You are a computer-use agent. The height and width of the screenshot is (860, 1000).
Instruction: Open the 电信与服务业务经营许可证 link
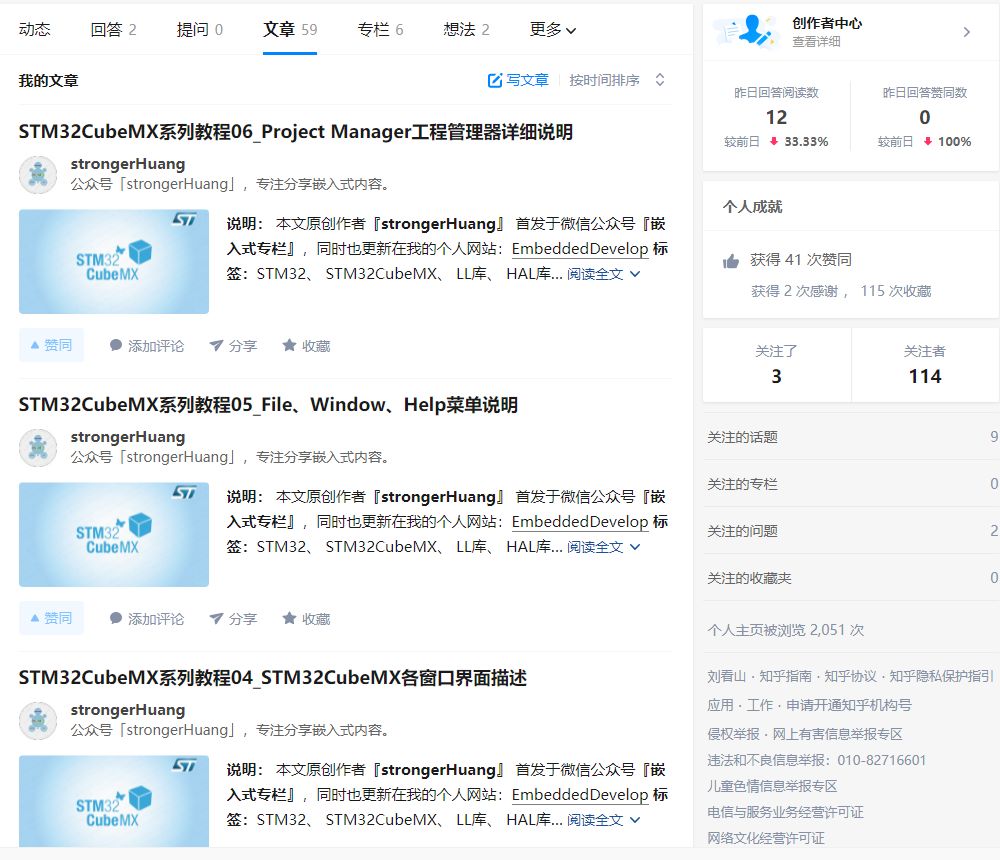click(785, 812)
